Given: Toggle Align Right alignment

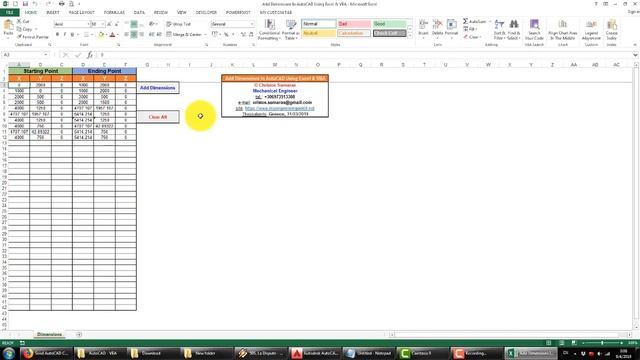Looking at the screenshot, I should 141,35.
